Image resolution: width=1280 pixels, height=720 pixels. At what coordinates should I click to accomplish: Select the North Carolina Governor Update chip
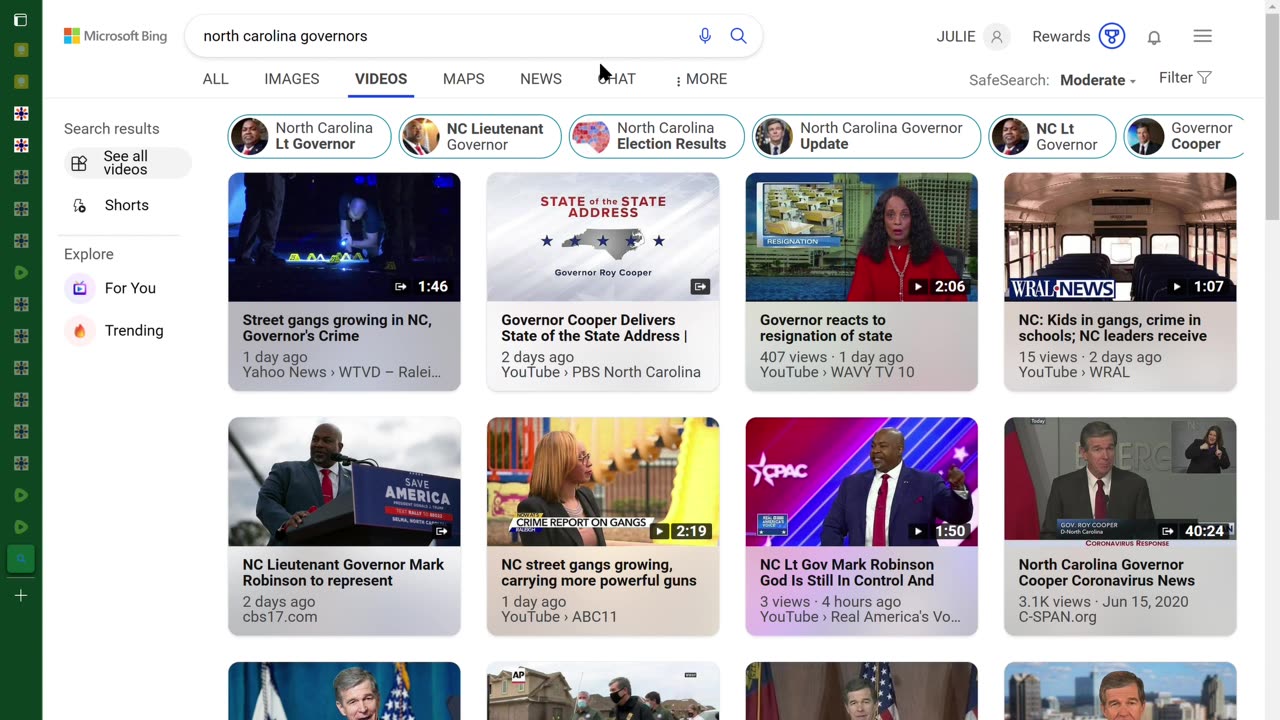866,136
